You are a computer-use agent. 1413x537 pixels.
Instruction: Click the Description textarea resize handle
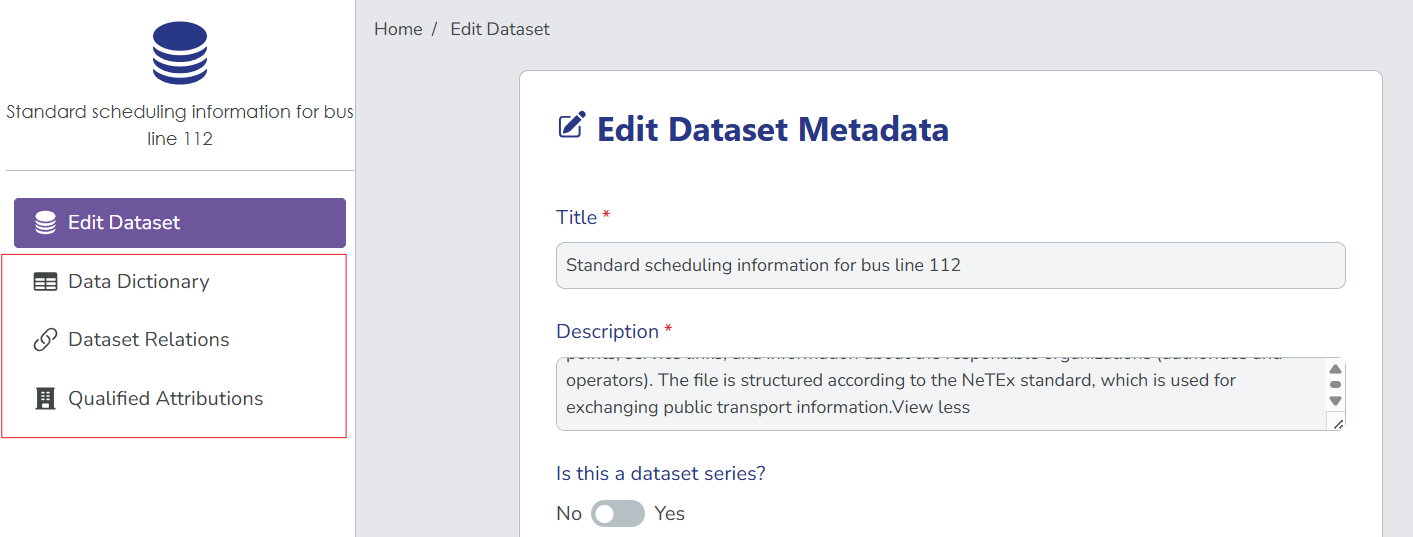coord(1338,424)
